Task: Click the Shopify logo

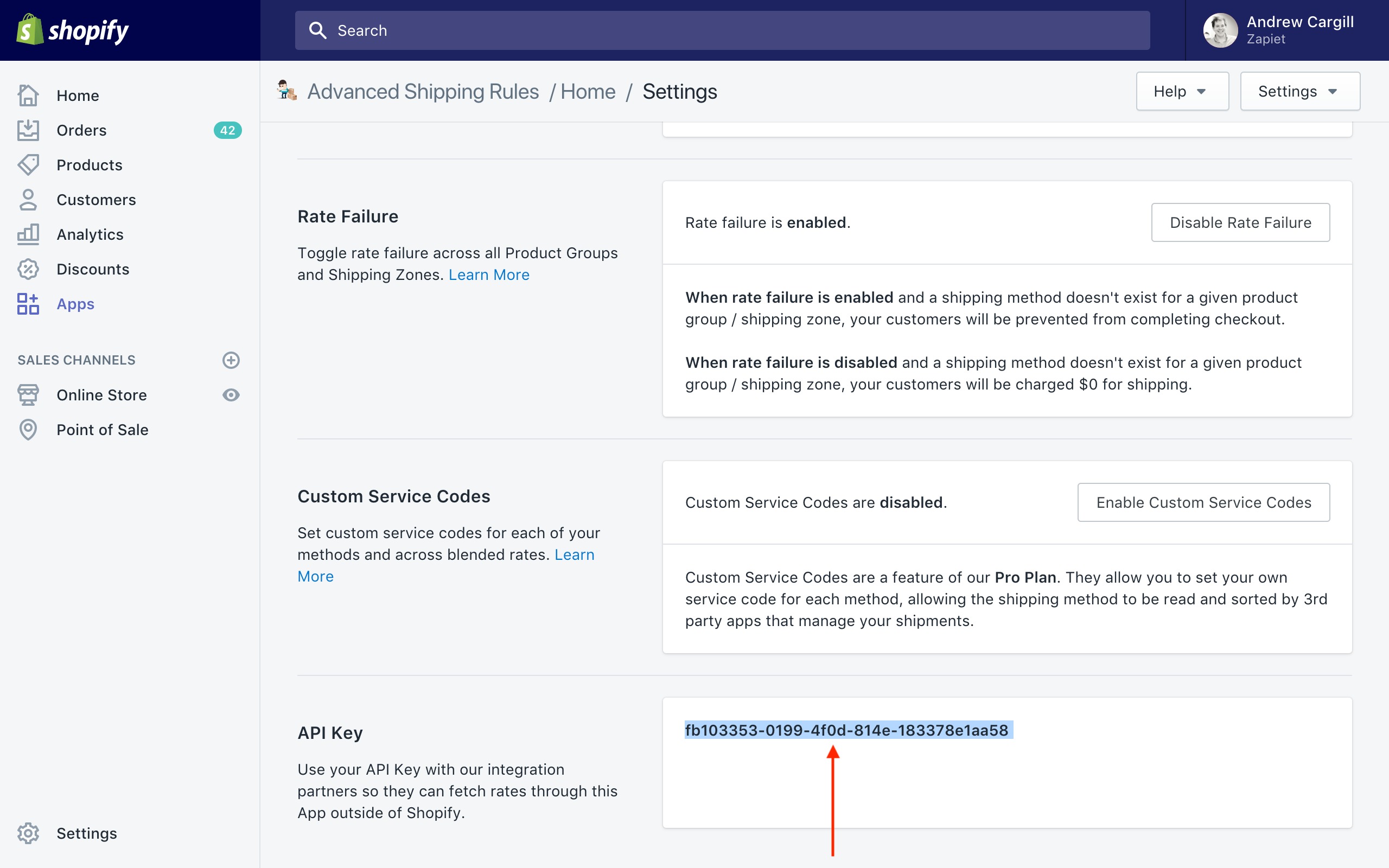Action: point(72,30)
